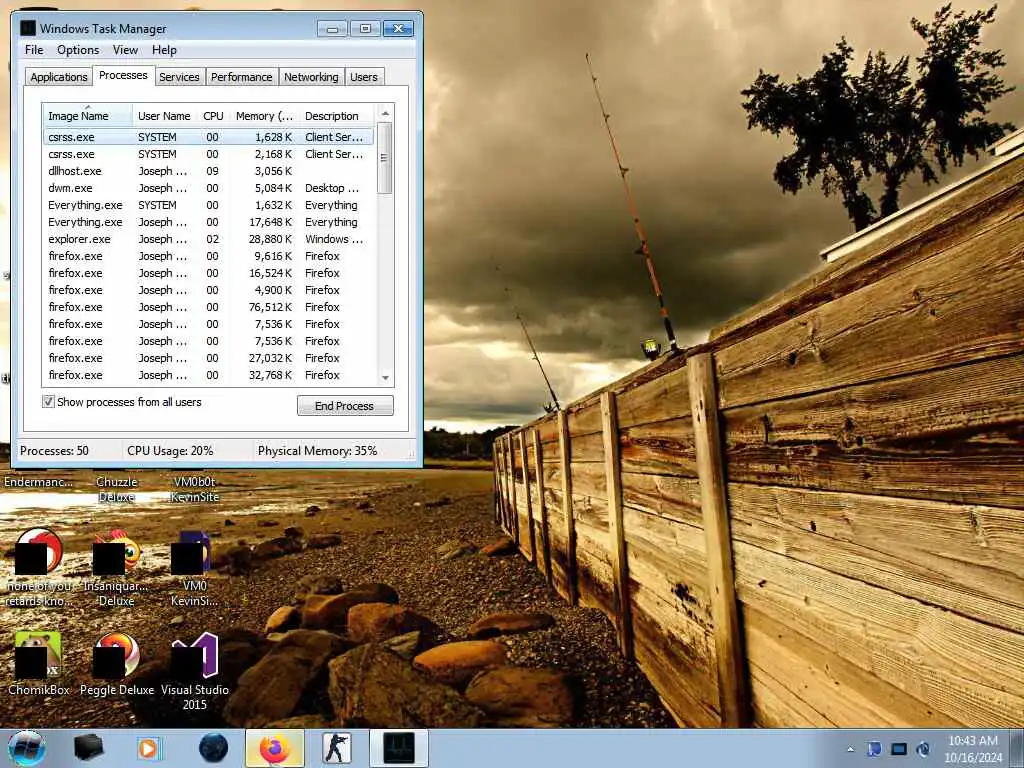Select firefox.exe row using 76,512 K
The width and height of the screenshot is (1024, 768).
[209, 307]
